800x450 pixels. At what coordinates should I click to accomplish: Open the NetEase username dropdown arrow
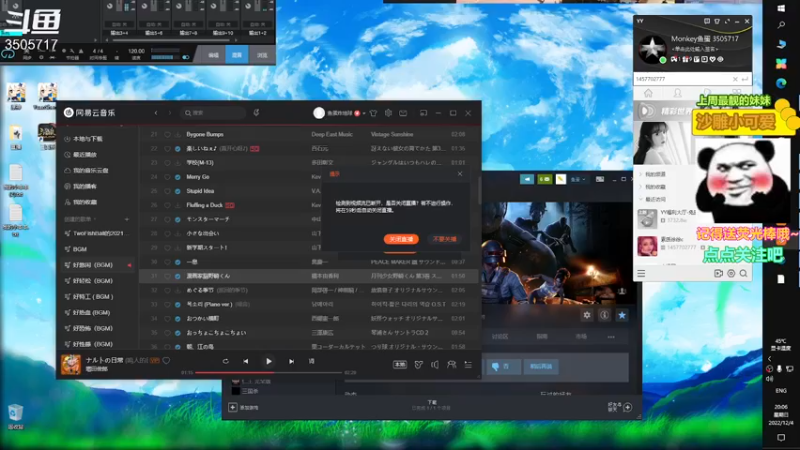coord(364,113)
